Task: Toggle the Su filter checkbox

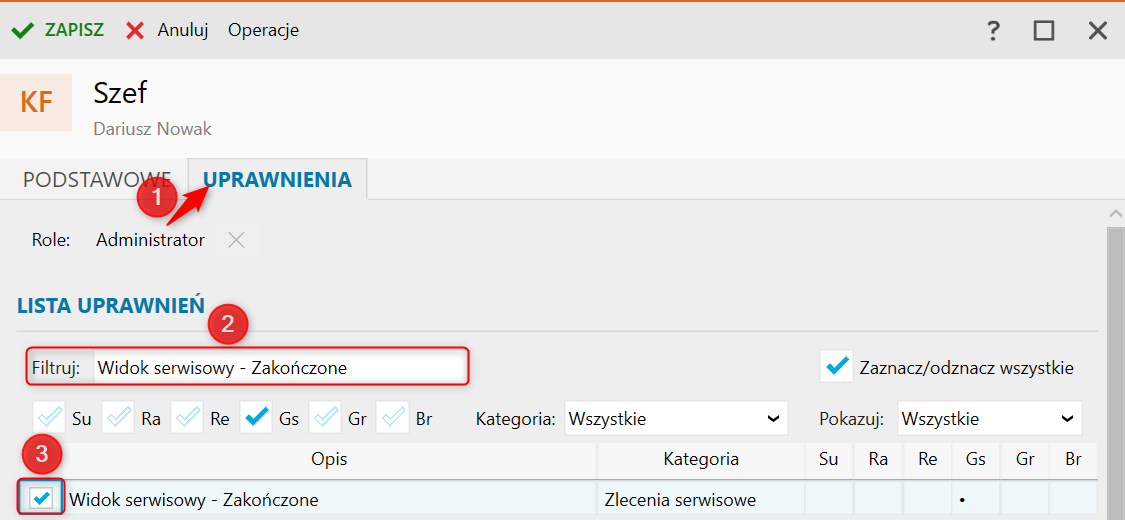Action: (50, 418)
